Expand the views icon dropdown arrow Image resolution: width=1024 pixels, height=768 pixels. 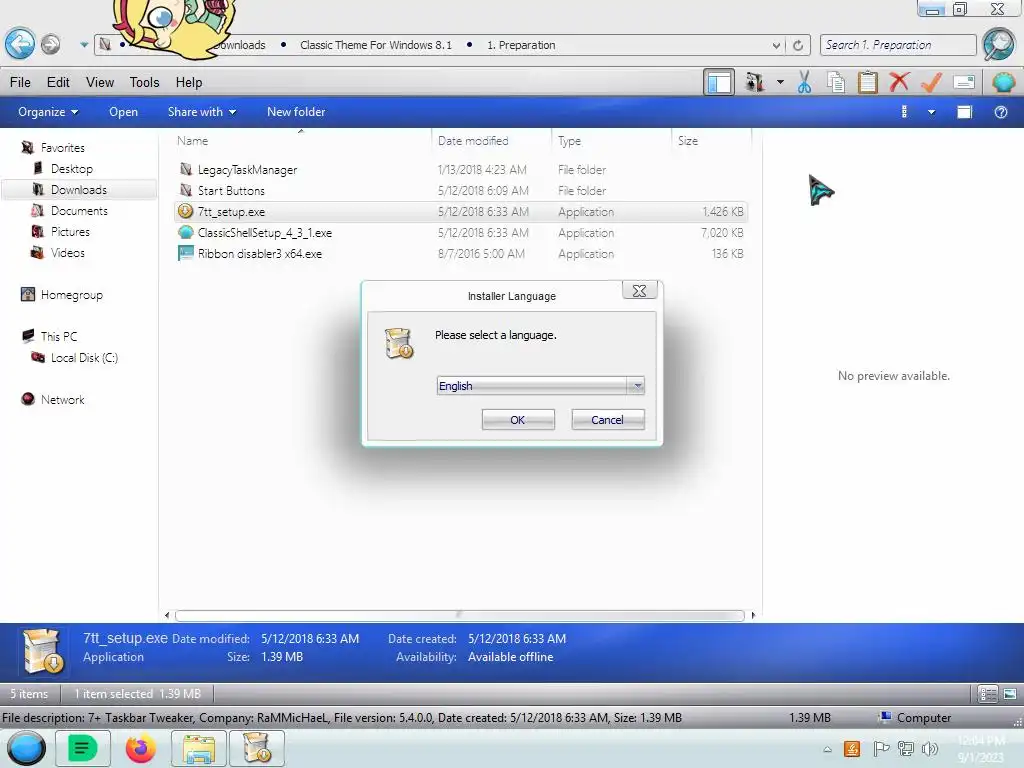[780, 82]
